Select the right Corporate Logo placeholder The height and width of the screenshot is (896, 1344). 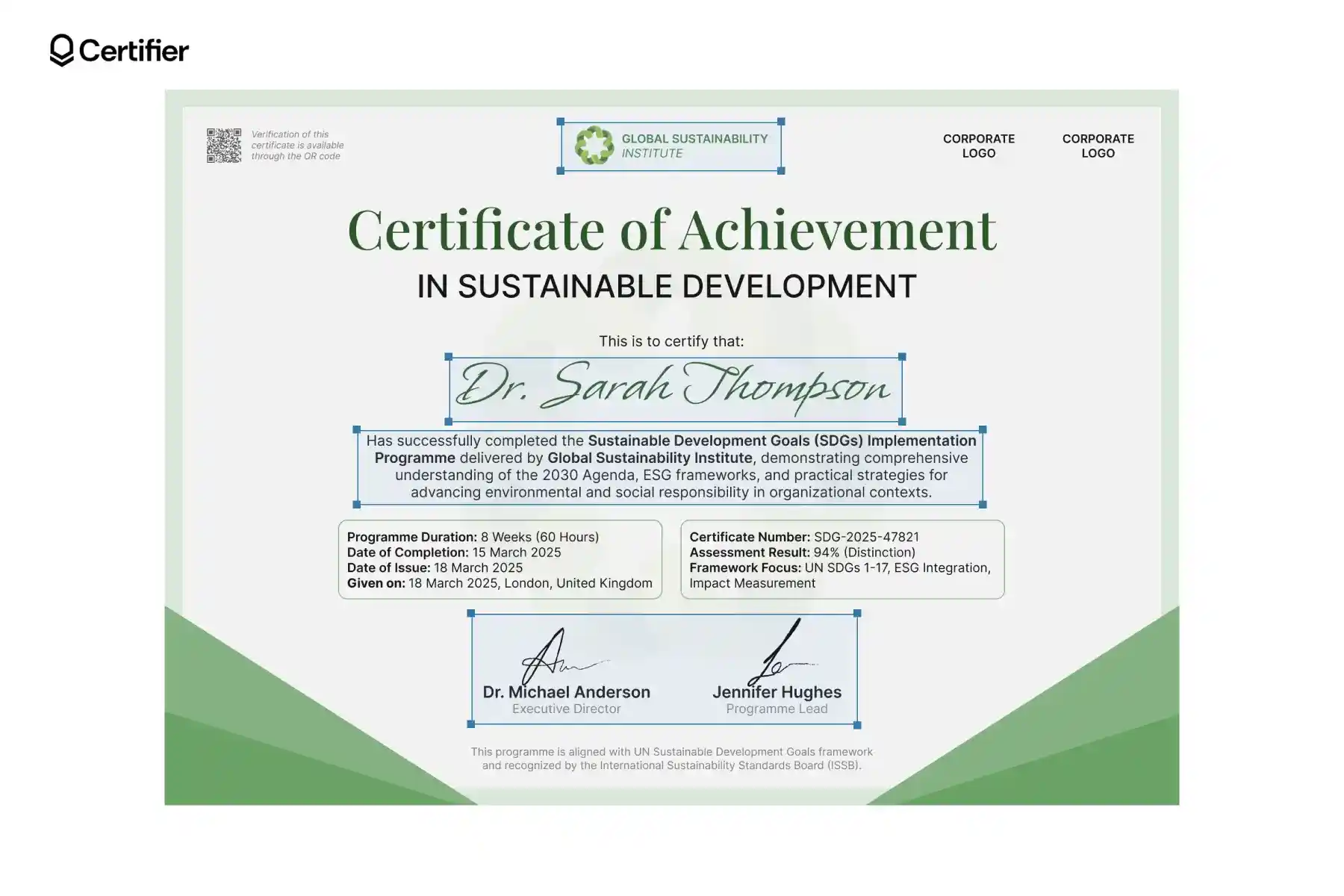(1098, 146)
